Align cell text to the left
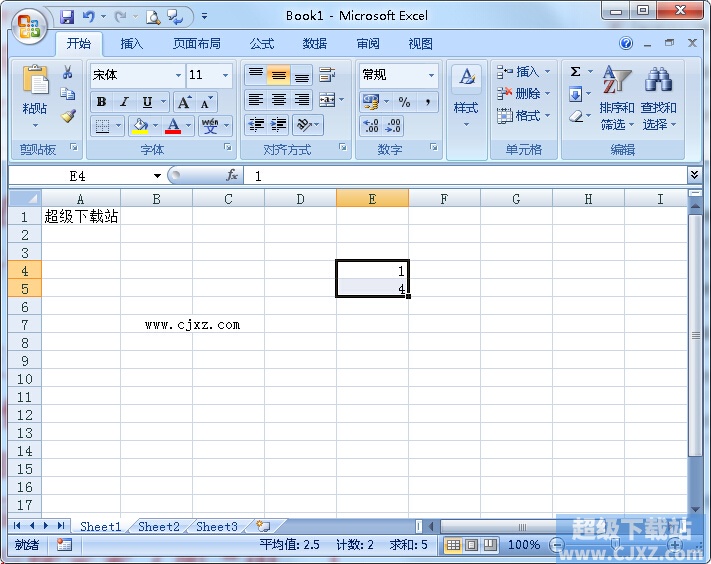The height and width of the screenshot is (564, 711). point(256,100)
